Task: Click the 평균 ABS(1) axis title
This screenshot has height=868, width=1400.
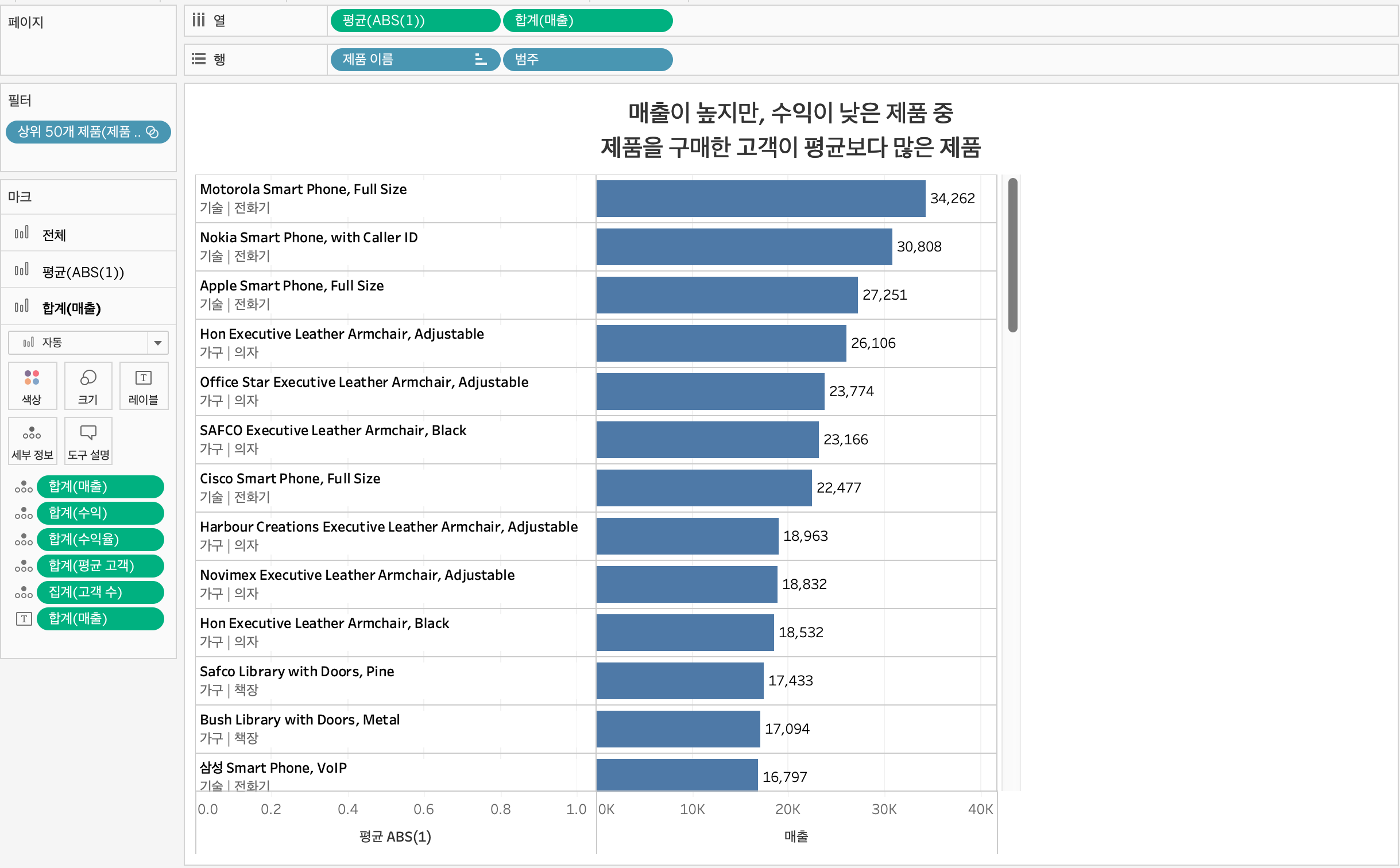Action: pos(395,836)
